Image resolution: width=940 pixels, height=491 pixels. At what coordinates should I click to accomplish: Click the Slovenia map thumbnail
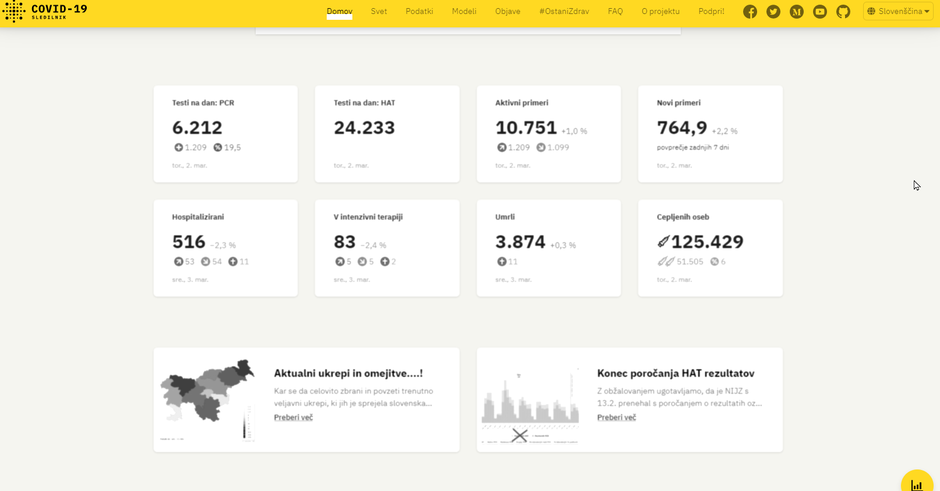208,398
